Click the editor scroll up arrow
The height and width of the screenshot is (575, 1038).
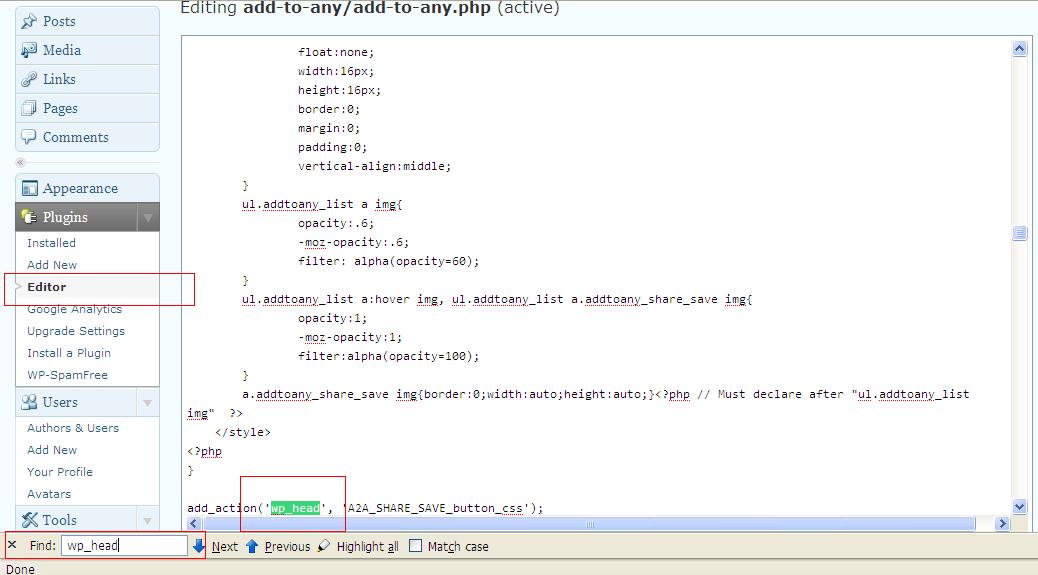[x=1019, y=48]
